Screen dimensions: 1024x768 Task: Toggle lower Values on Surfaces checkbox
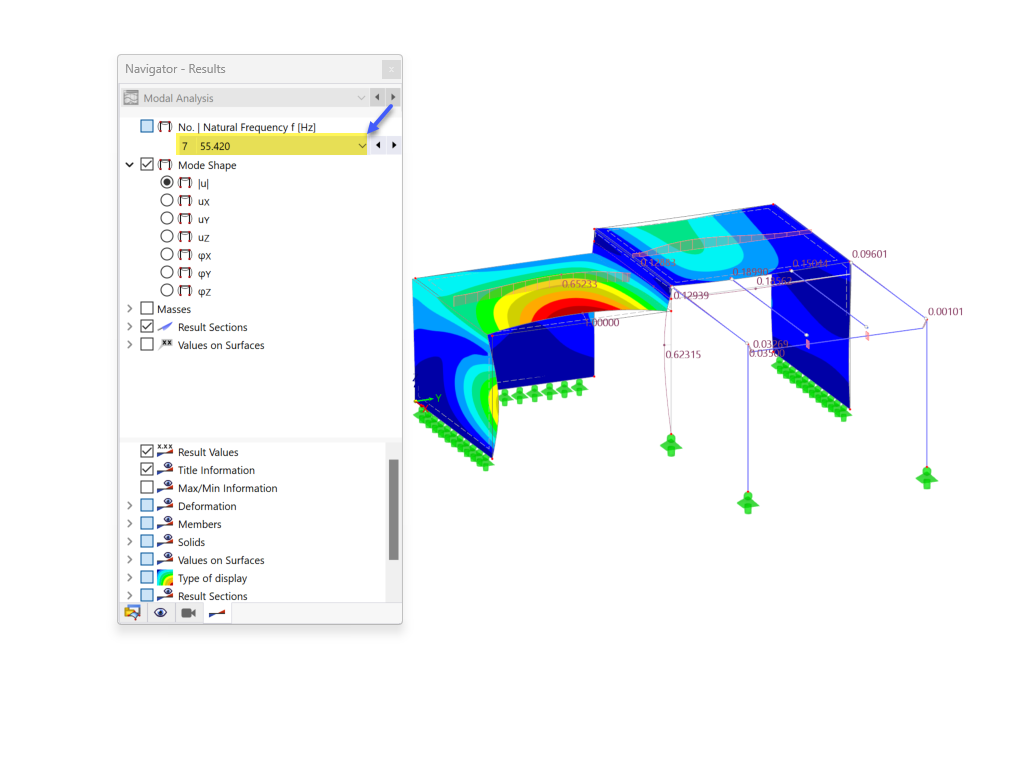coord(147,560)
